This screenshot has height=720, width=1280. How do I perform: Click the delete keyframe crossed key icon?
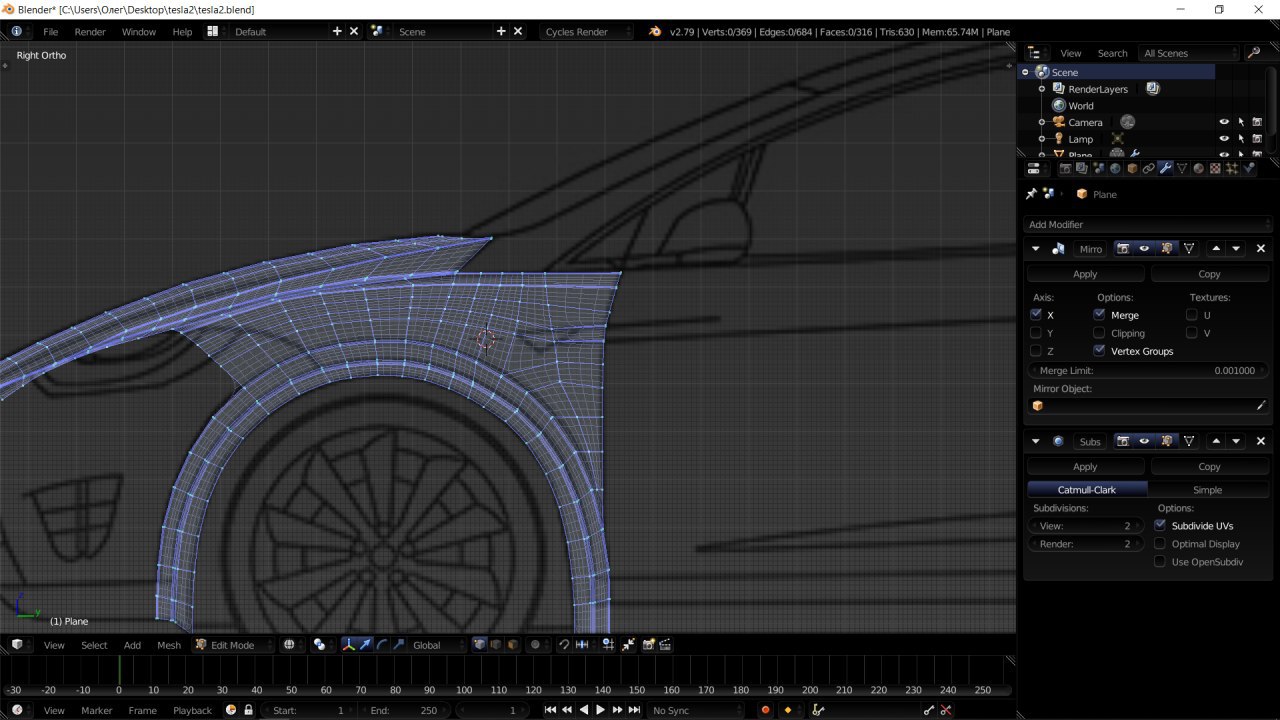tap(946, 710)
